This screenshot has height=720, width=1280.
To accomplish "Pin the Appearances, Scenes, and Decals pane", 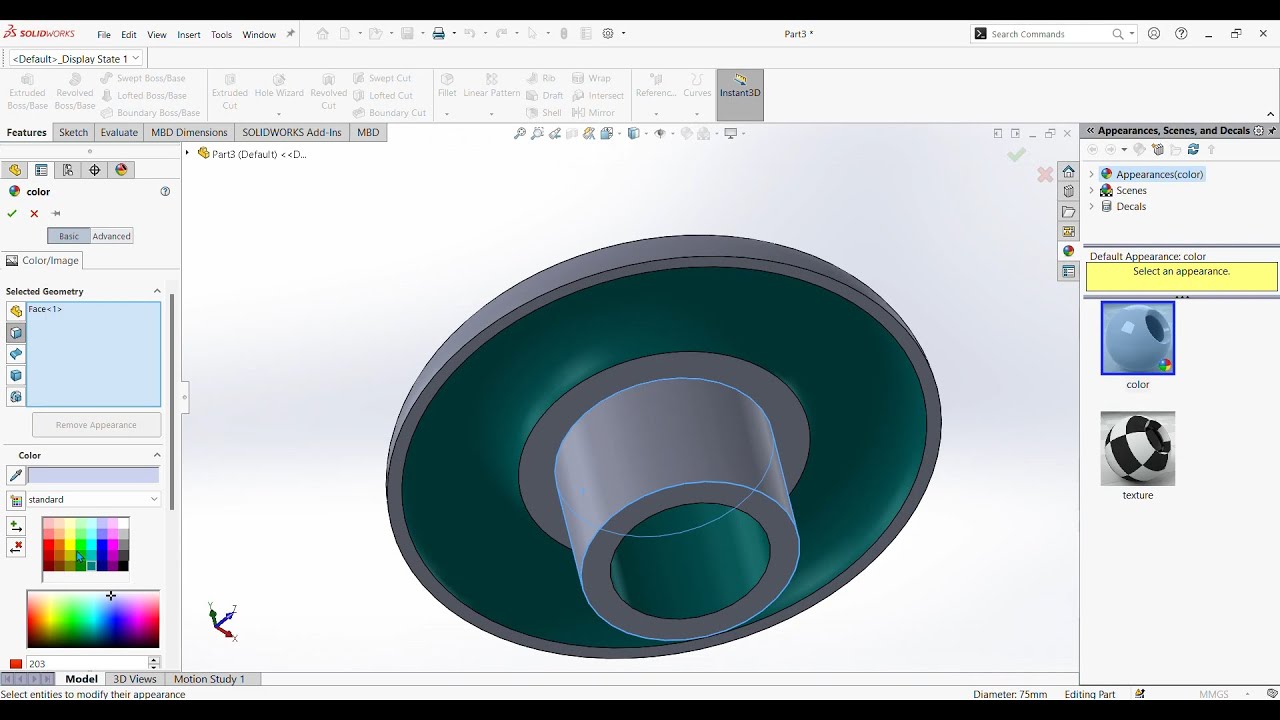I will pos(1272,131).
